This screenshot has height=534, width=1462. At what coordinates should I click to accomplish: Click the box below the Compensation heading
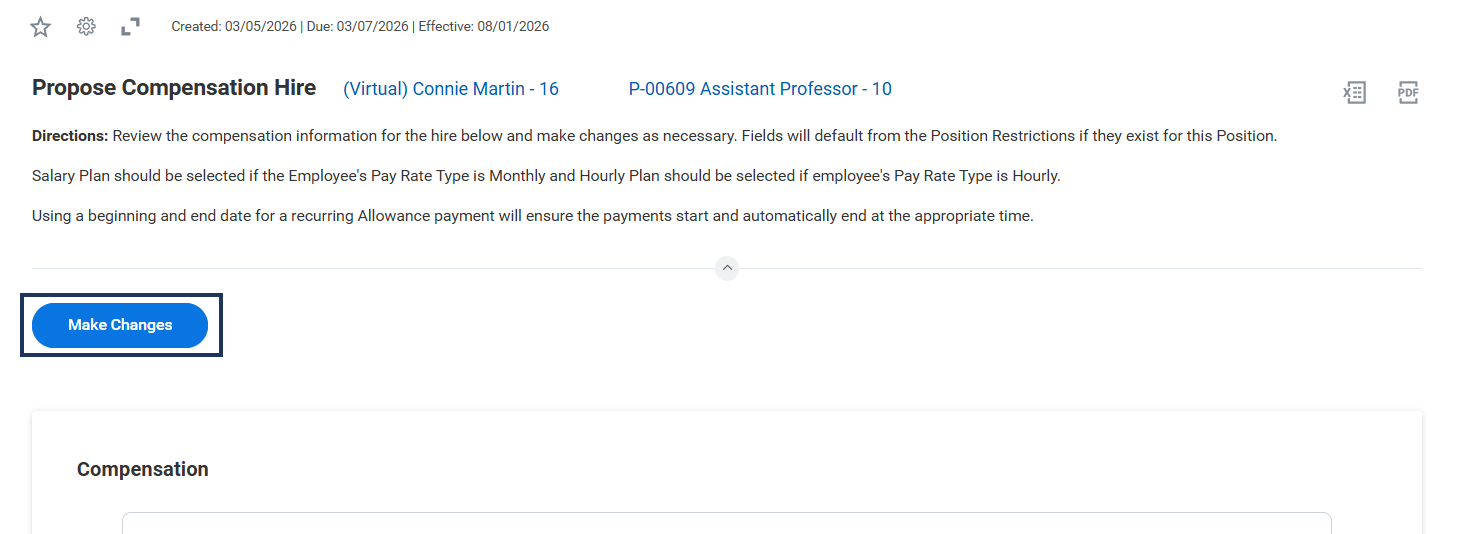726,523
